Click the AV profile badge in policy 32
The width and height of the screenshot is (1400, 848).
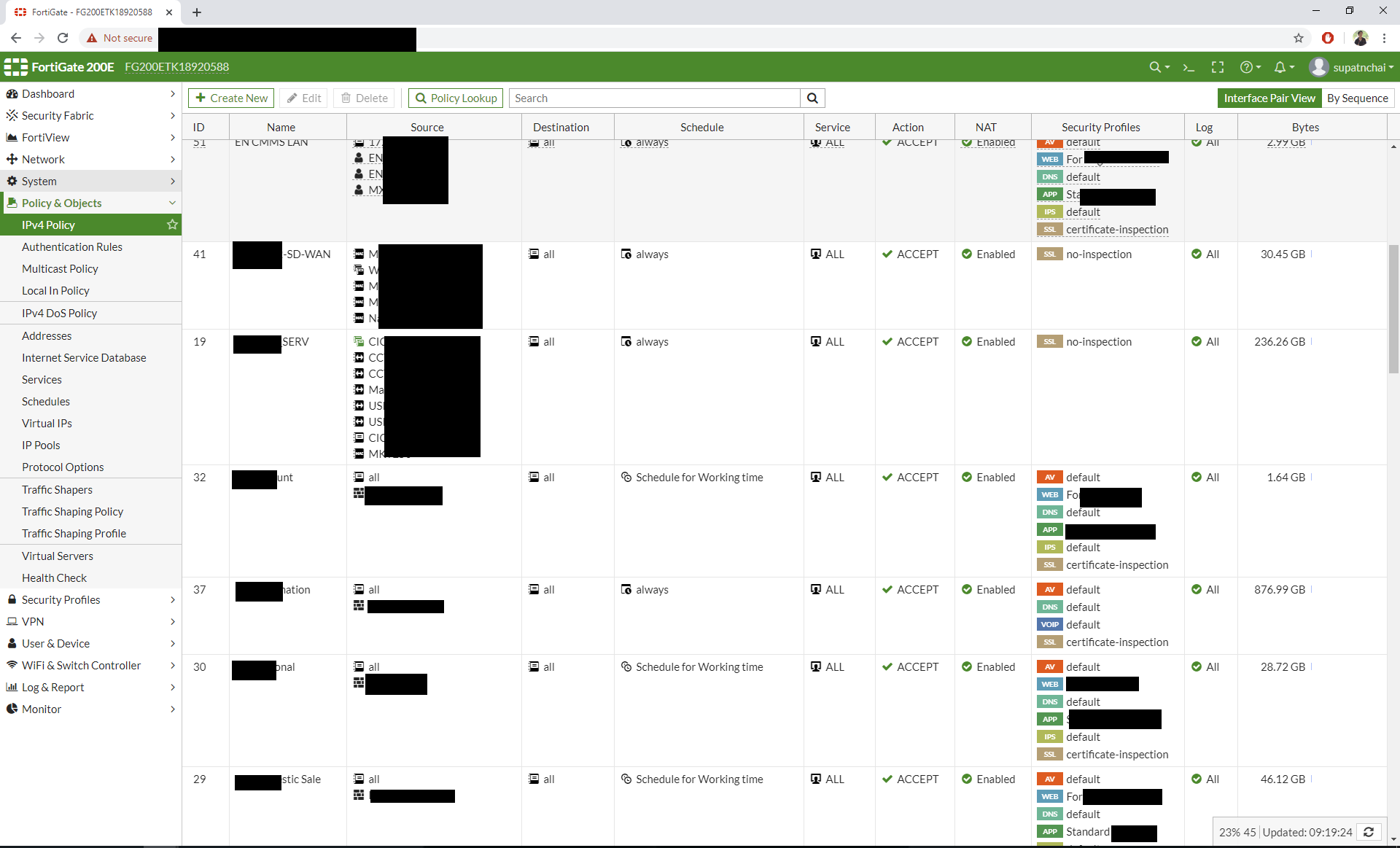click(x=1049, y=478)
